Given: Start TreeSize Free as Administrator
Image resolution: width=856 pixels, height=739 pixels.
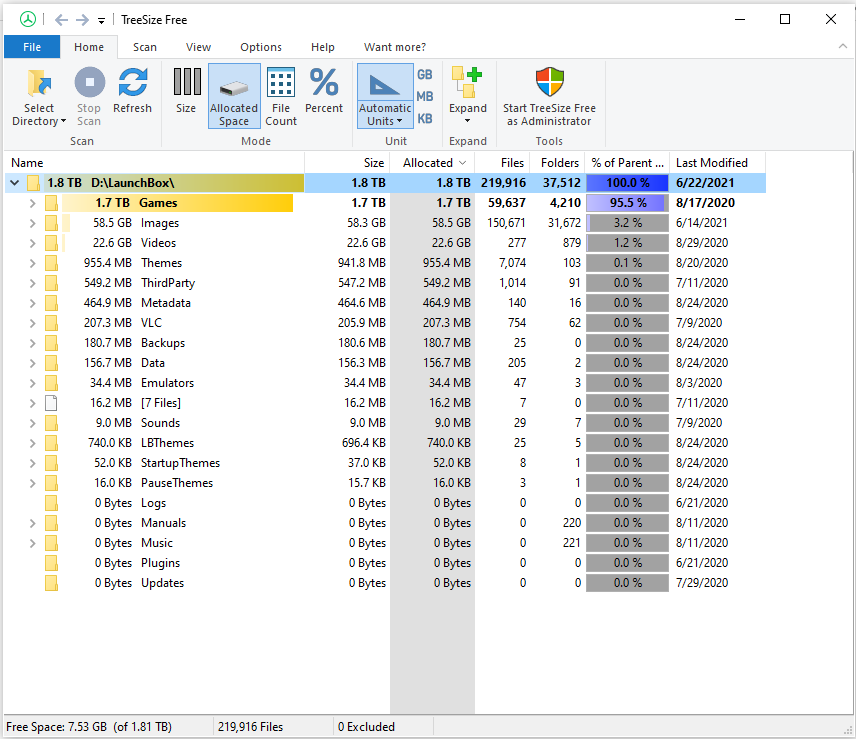Looking at the screenshot, I should 549,97.
